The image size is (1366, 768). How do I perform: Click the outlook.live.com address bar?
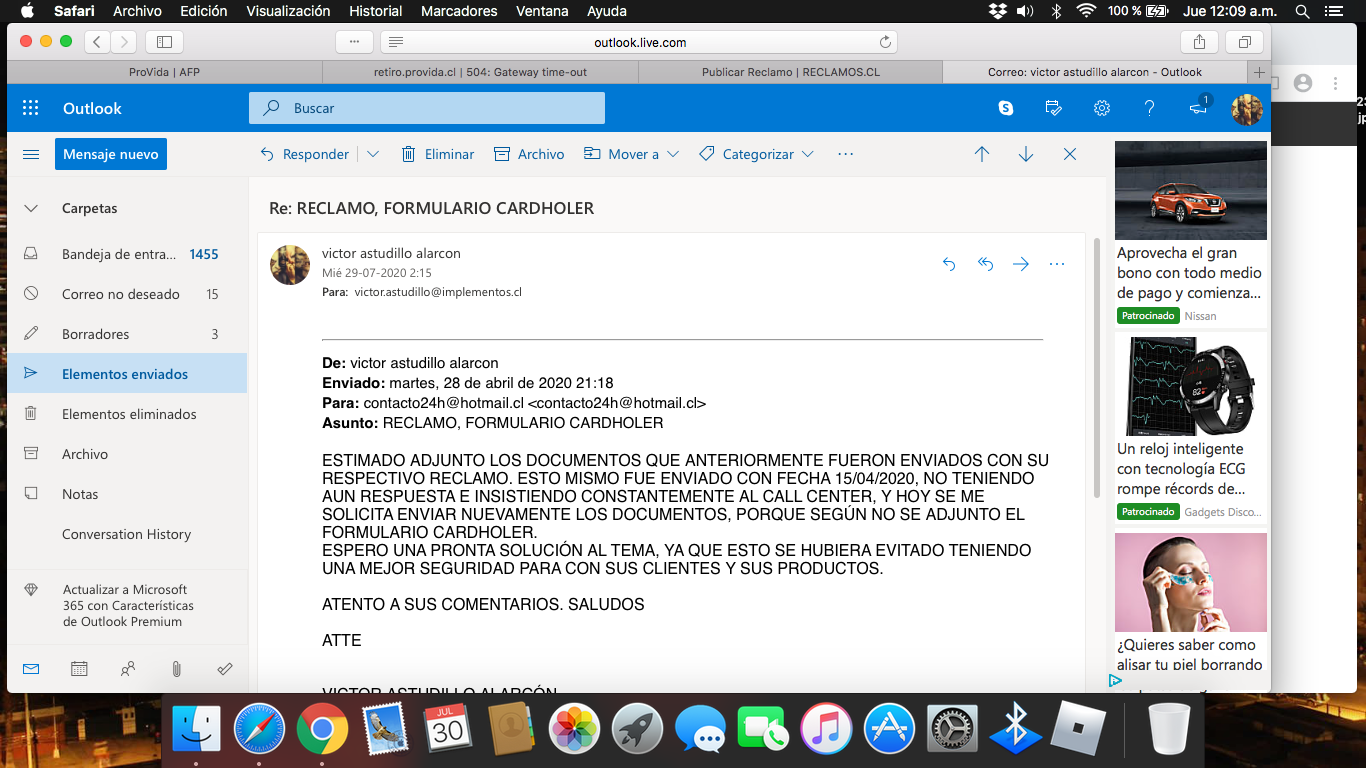tap(640, 42)
